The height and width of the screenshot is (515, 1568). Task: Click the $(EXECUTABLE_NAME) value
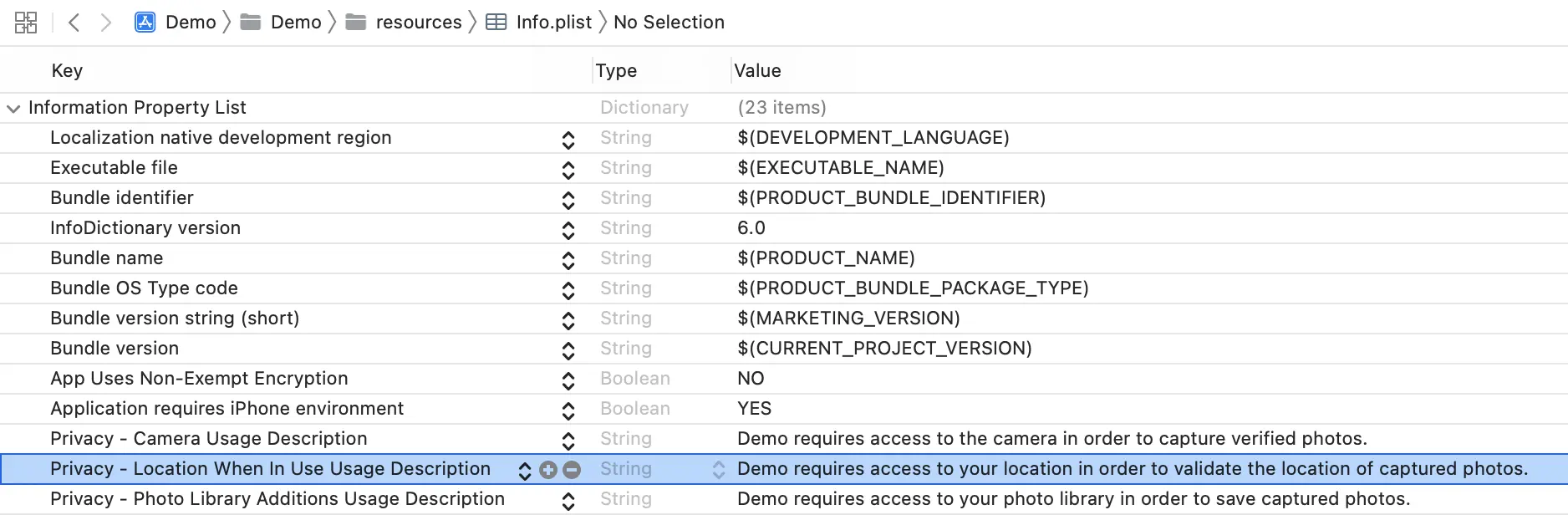pos(841,168)
